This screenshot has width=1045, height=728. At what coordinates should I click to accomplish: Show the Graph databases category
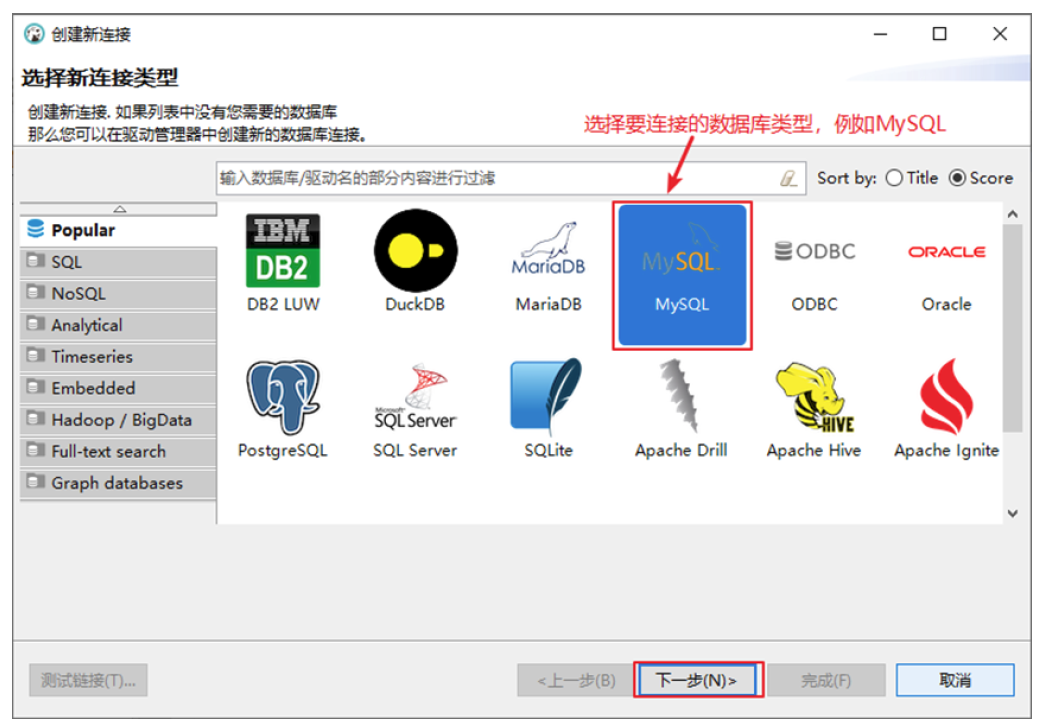[119, 483]
